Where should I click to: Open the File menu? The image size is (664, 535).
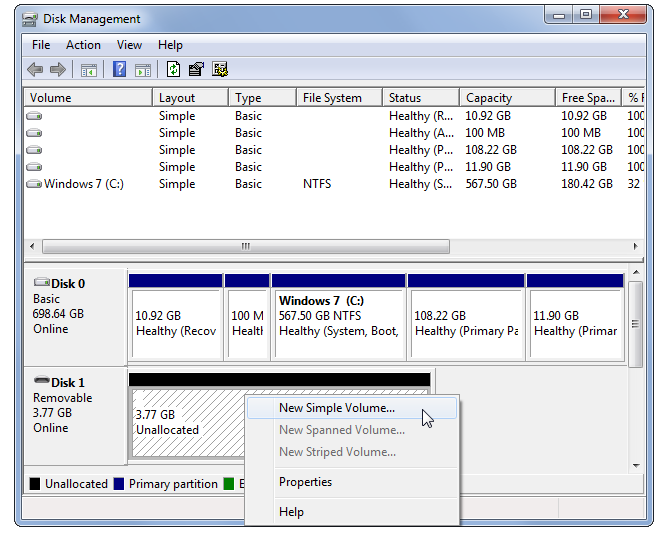[x=41, y=45]
